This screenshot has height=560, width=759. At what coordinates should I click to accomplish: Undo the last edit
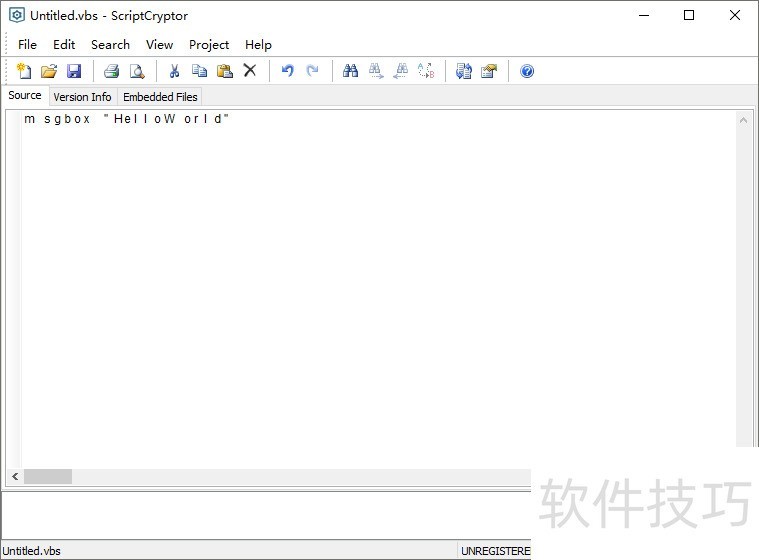click(288, 71)
